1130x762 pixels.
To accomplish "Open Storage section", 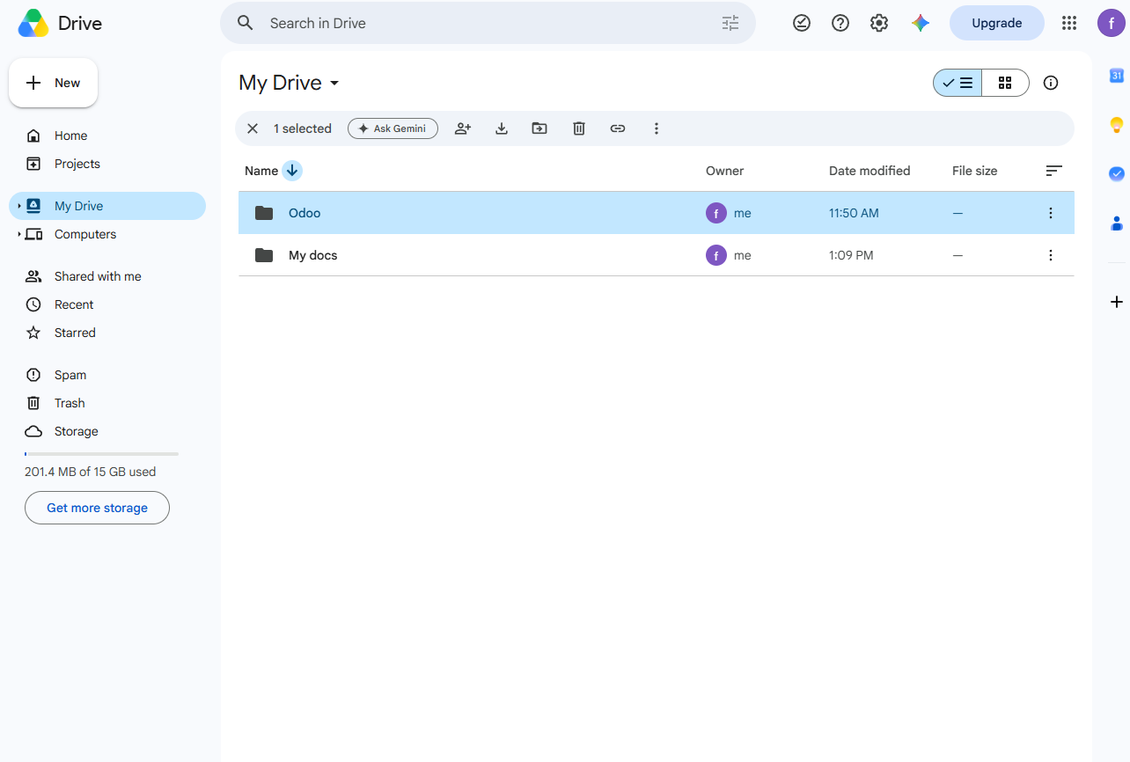I will (x=76, y=431).
